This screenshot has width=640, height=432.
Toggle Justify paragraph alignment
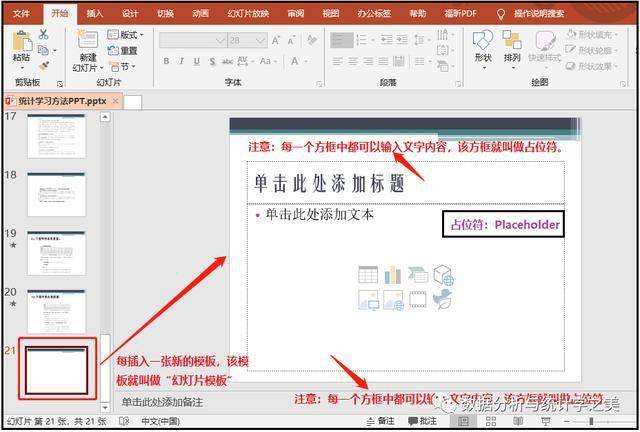pyautogui.click(x=383, y=62)
